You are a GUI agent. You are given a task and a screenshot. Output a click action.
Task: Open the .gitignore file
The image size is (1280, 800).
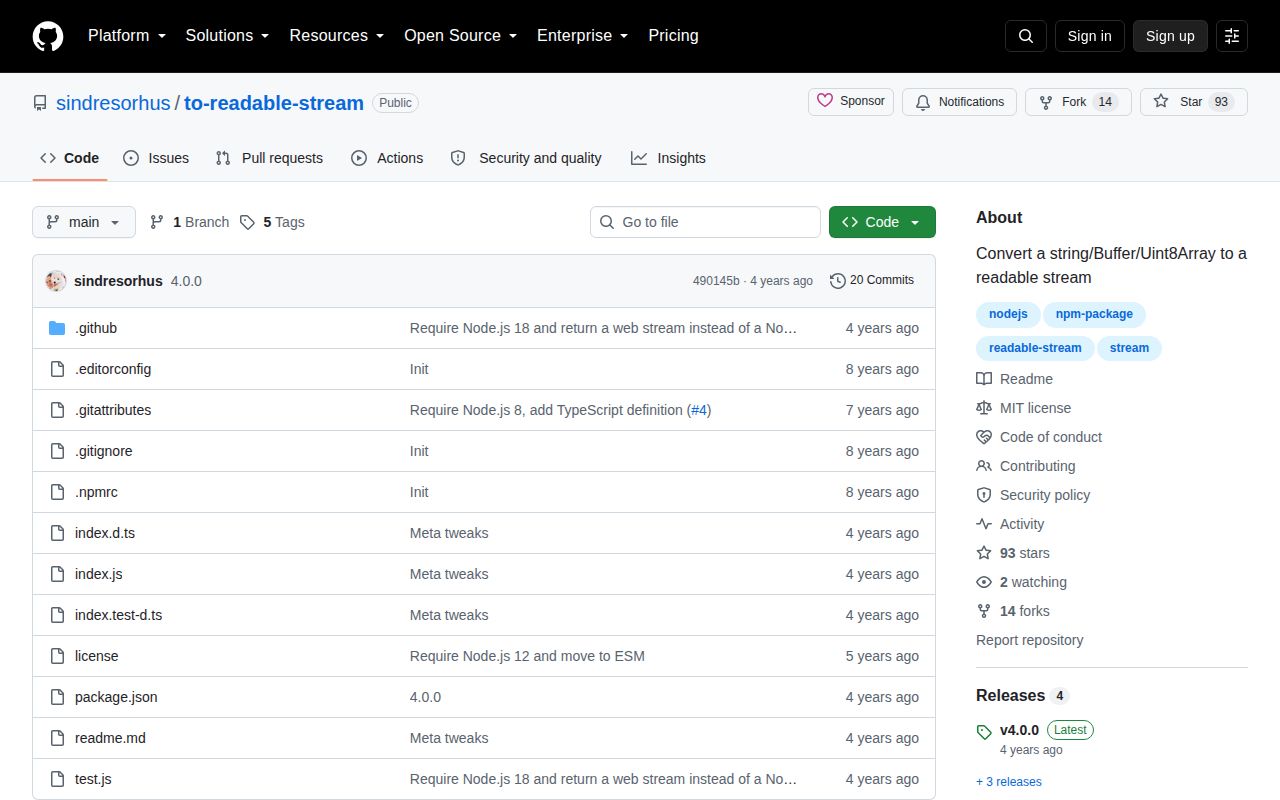pos(103,451)
